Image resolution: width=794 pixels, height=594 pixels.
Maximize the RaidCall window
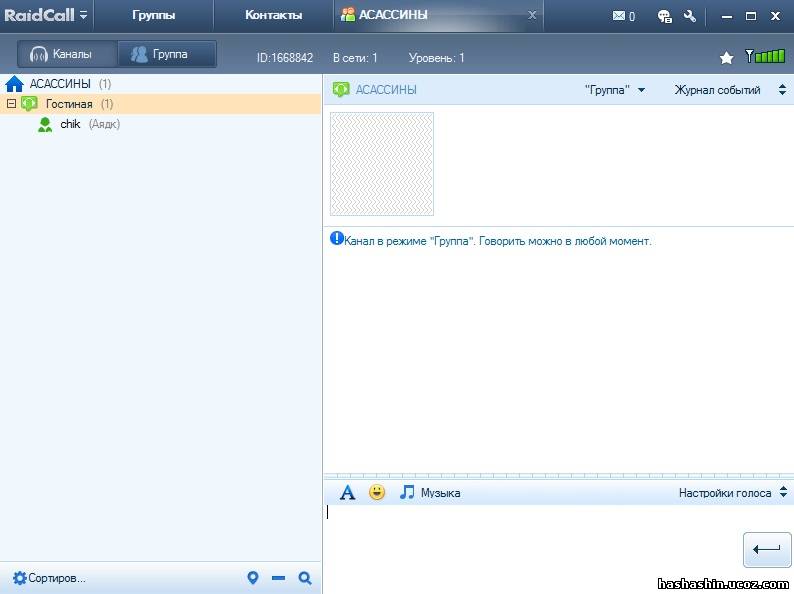pos(750,16)
